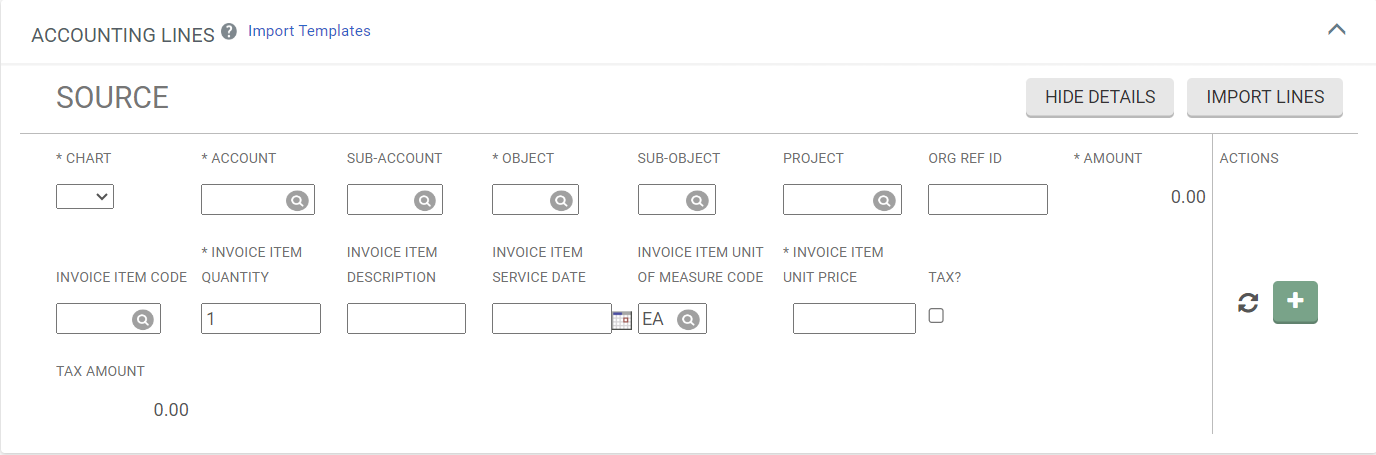Click the Invoice Item Description input field
Screen dimensions: 1376x455
406,319
